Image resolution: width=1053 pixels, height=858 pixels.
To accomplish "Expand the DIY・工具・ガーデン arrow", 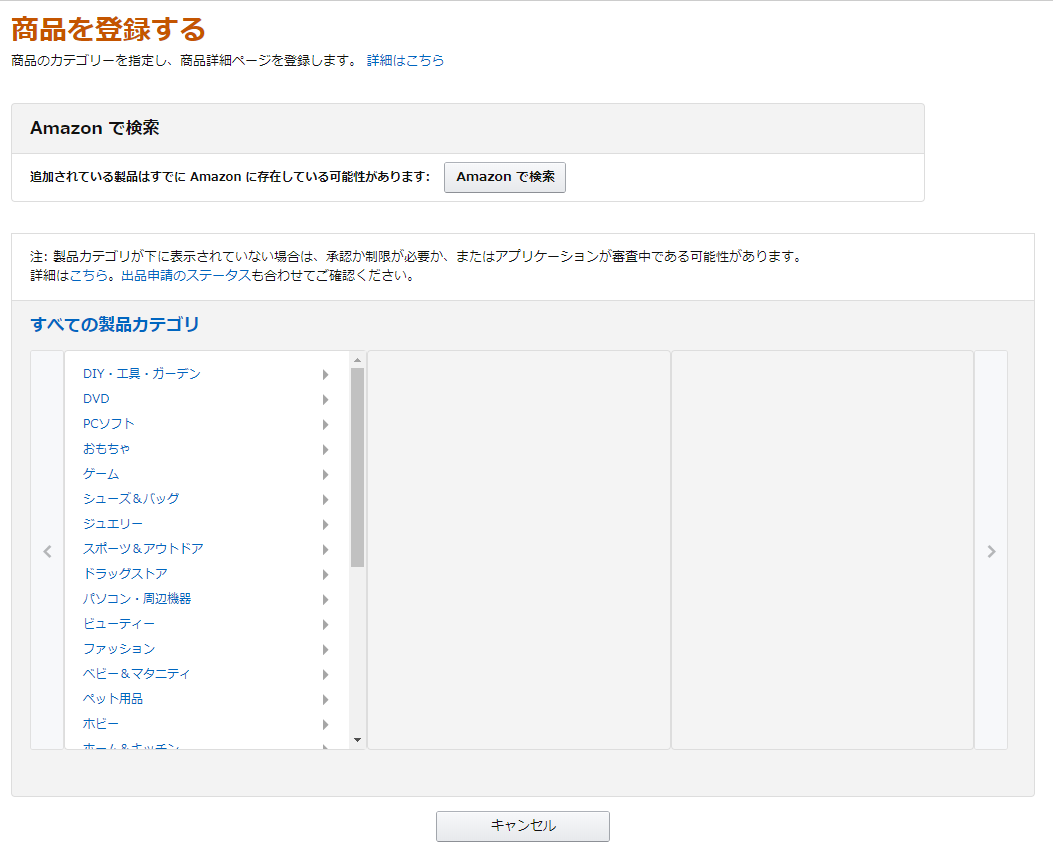I will point(326,375).
